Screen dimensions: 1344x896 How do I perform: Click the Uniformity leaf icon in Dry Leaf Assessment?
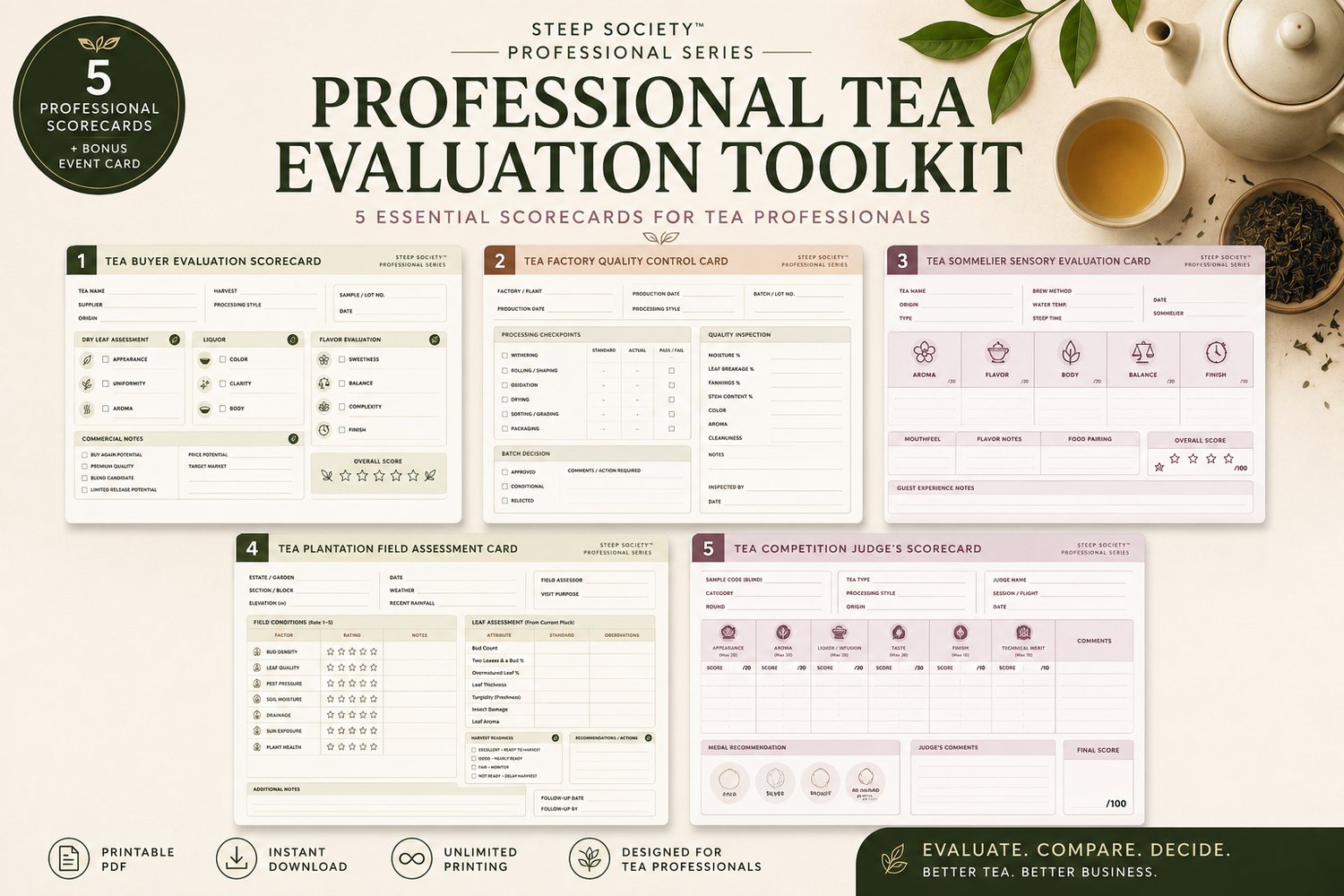(87, 383)
